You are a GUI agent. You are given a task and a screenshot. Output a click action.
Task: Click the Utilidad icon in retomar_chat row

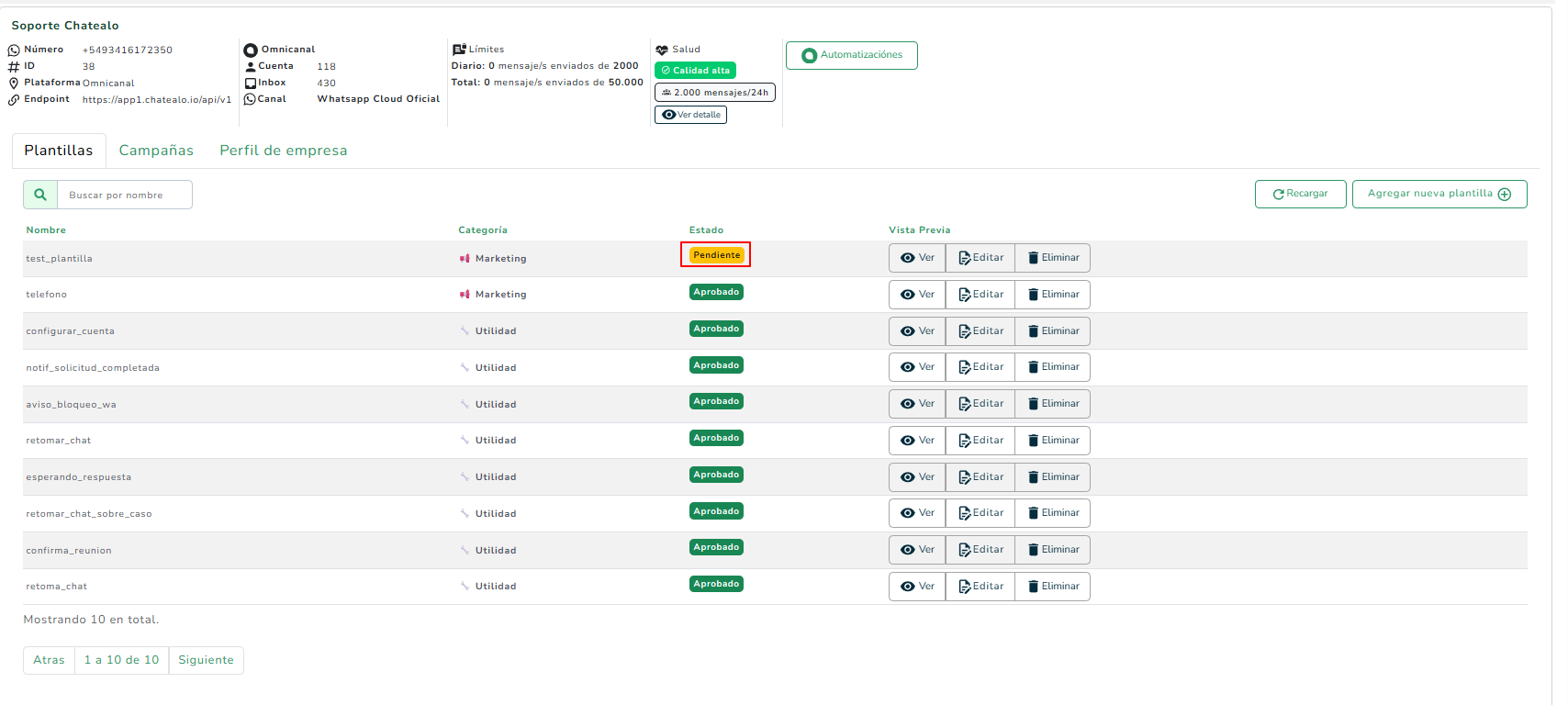click(465, 441)
